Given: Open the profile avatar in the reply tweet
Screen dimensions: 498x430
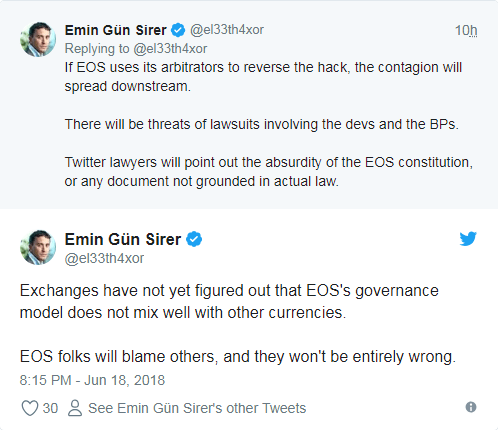Looking at the screenshot, I should click(38, 39).
